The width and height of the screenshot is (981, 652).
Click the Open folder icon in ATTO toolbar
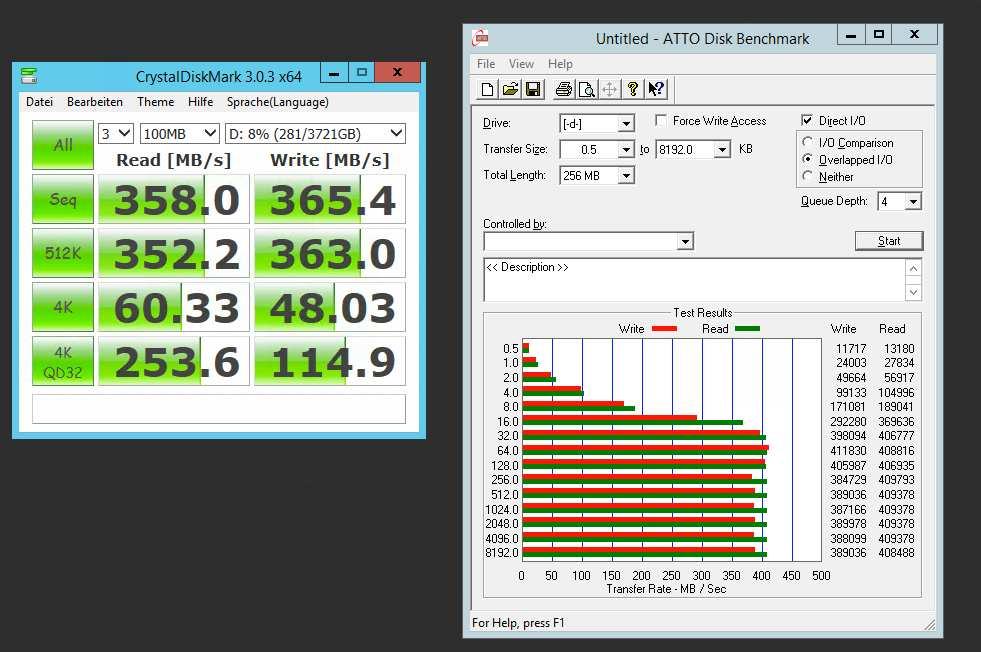(510, 89)
